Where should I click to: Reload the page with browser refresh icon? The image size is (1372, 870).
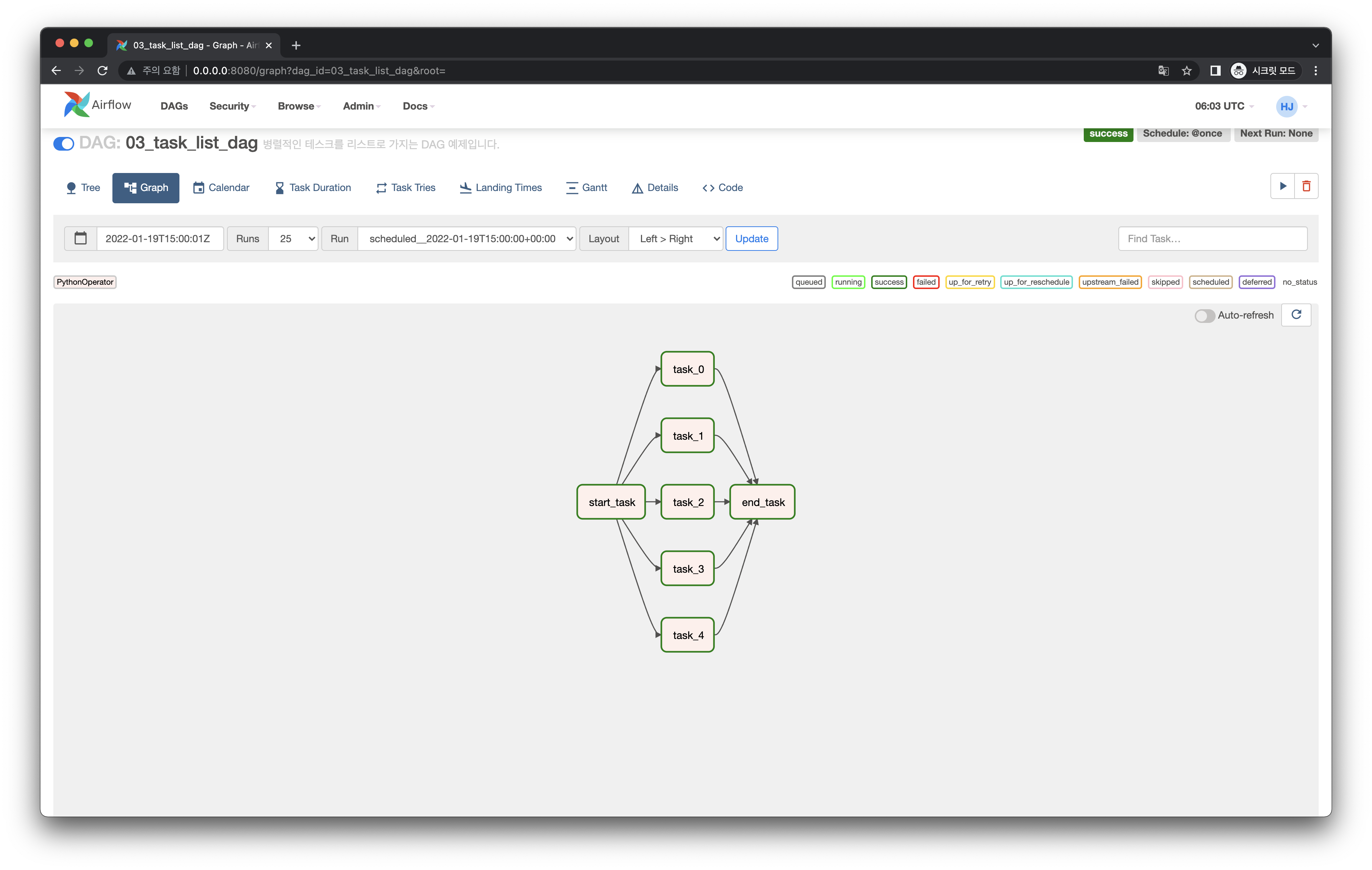103,71
